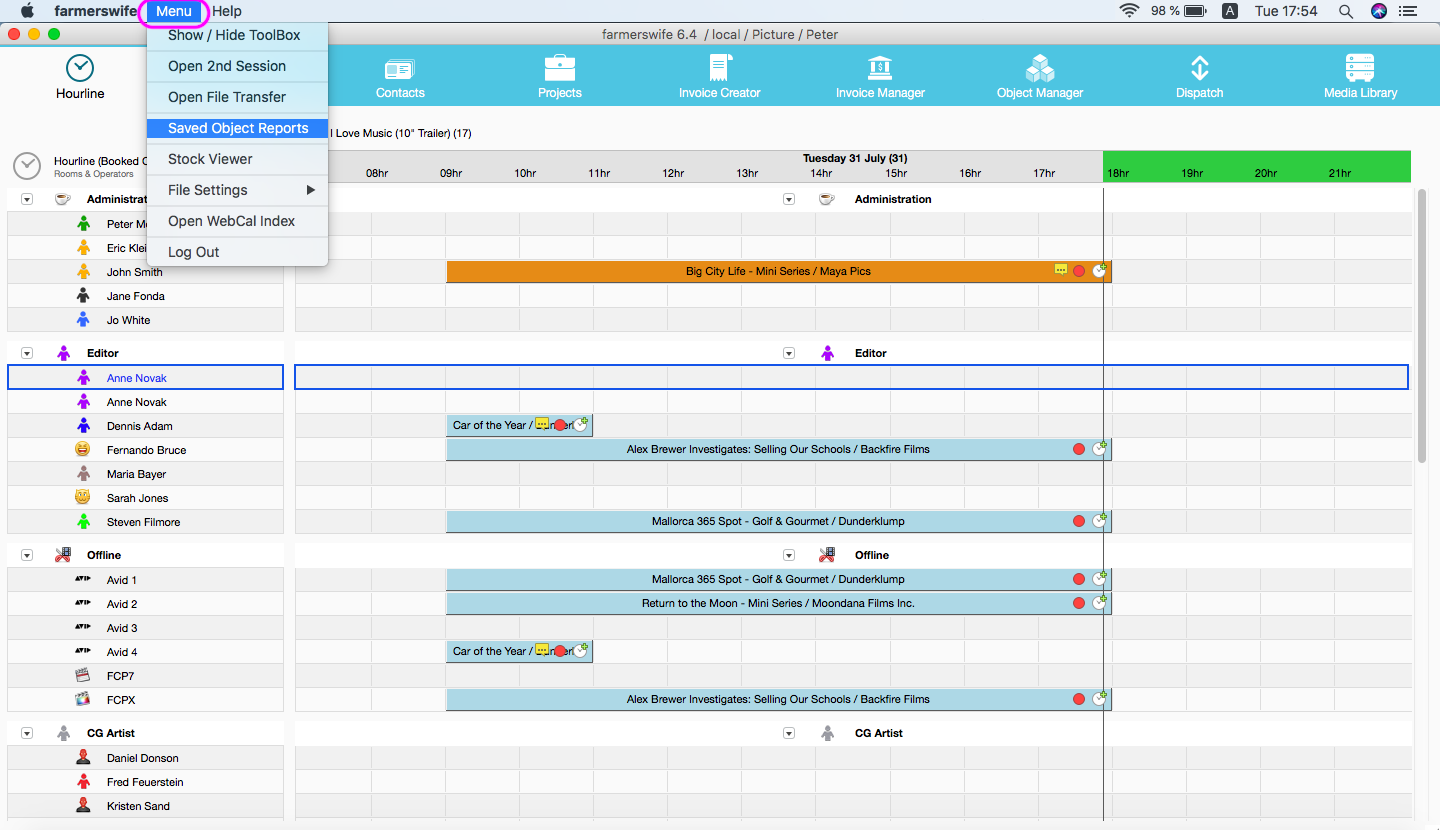Open the Media Library icon

coord(1360,68)
